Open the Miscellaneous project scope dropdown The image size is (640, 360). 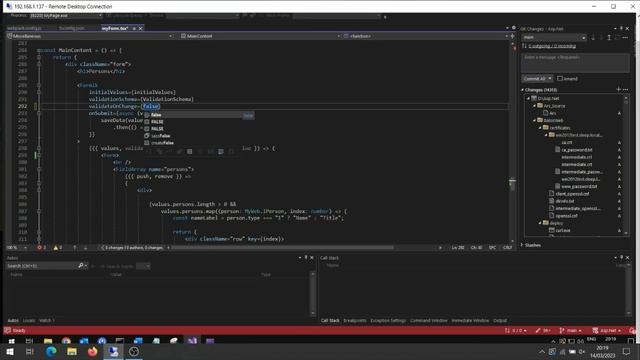point(89,36)
